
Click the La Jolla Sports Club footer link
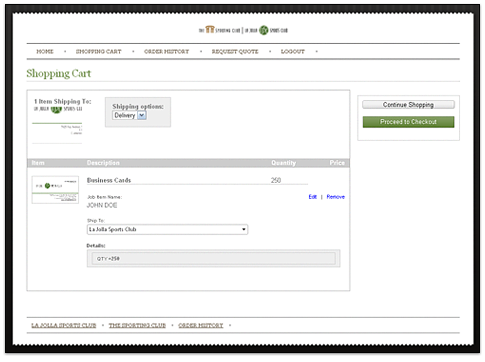64,325
